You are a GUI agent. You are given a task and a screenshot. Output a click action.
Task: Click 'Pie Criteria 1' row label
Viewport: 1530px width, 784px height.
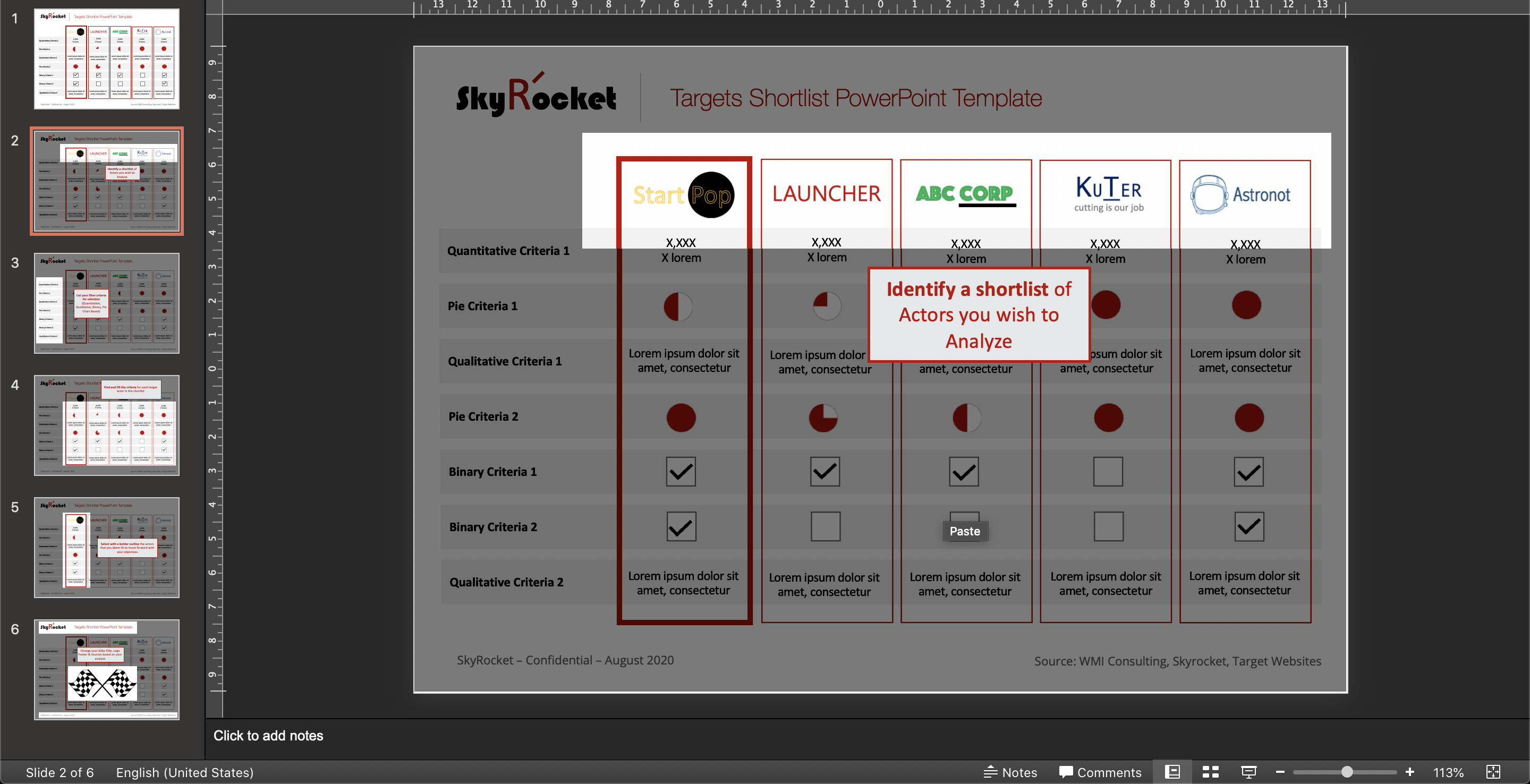(x=482, y=306)
